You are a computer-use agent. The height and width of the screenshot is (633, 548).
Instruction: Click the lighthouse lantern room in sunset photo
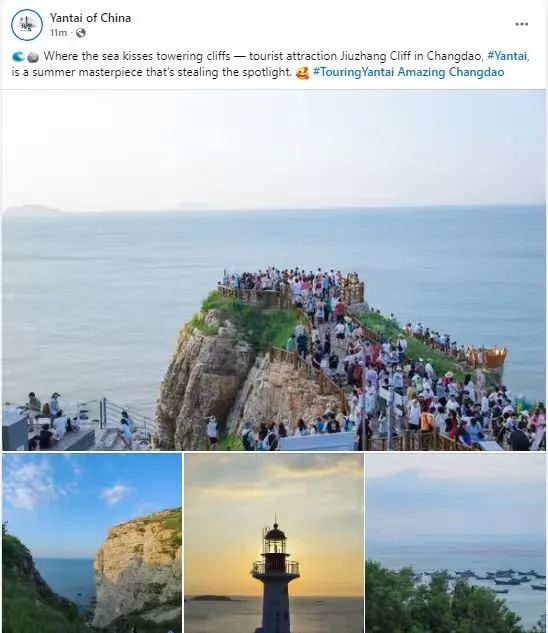275,539
